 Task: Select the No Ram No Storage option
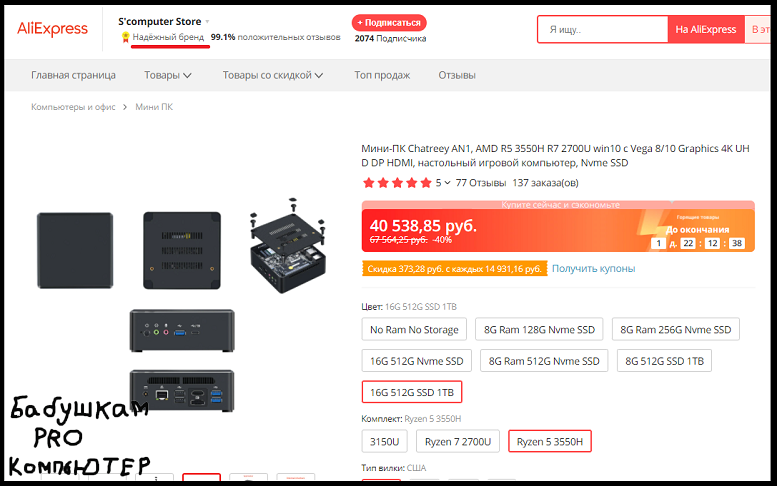click(414, 329)
